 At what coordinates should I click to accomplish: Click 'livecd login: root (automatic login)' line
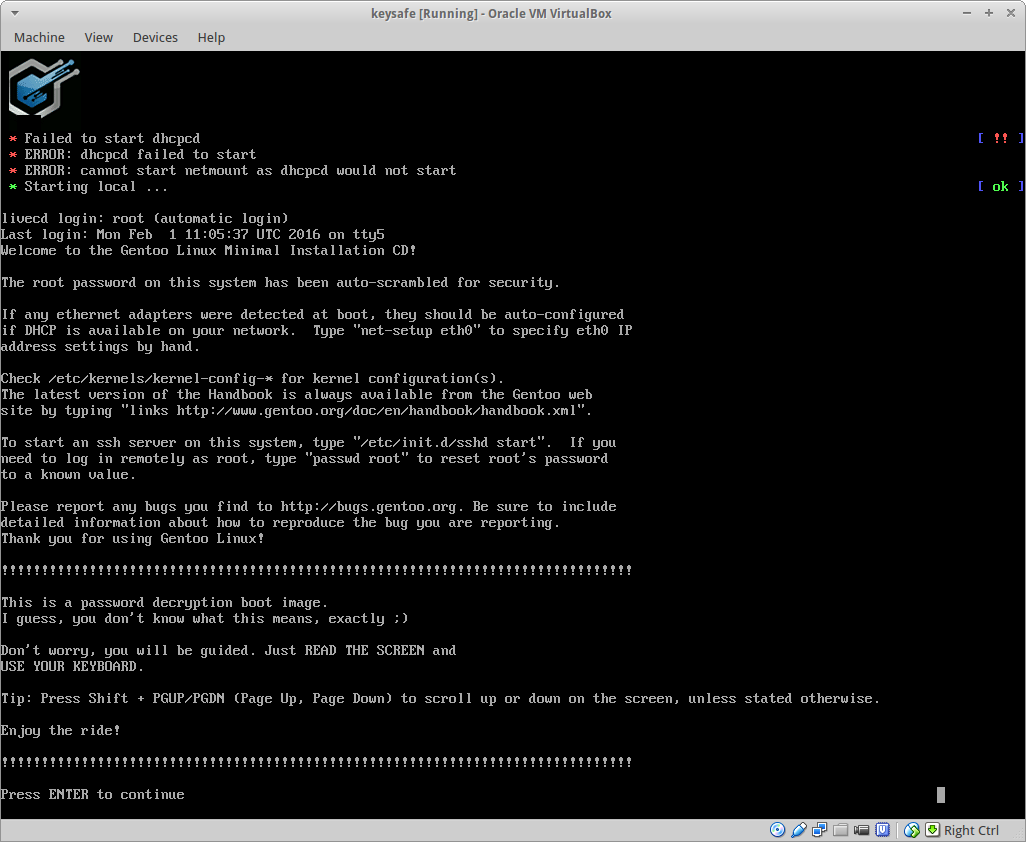145,219
